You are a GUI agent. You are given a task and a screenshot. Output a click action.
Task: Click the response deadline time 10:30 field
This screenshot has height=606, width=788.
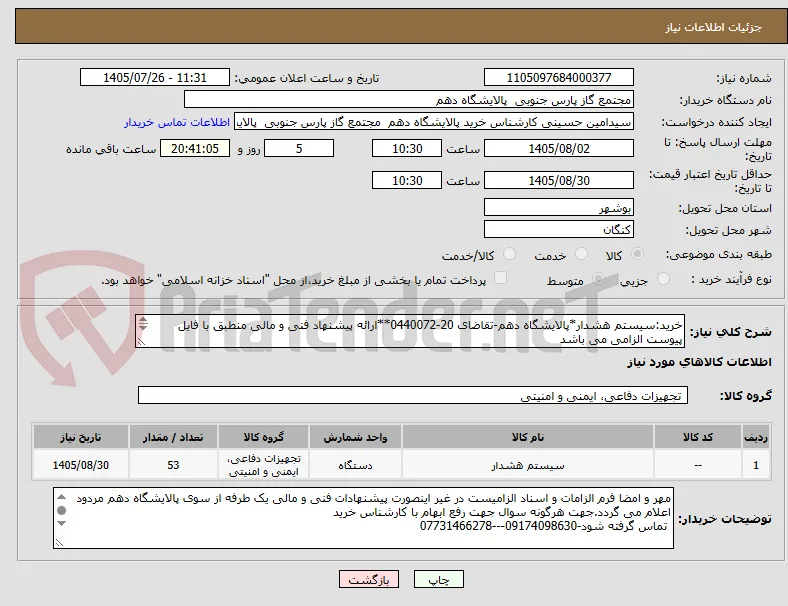coord(407,149)
